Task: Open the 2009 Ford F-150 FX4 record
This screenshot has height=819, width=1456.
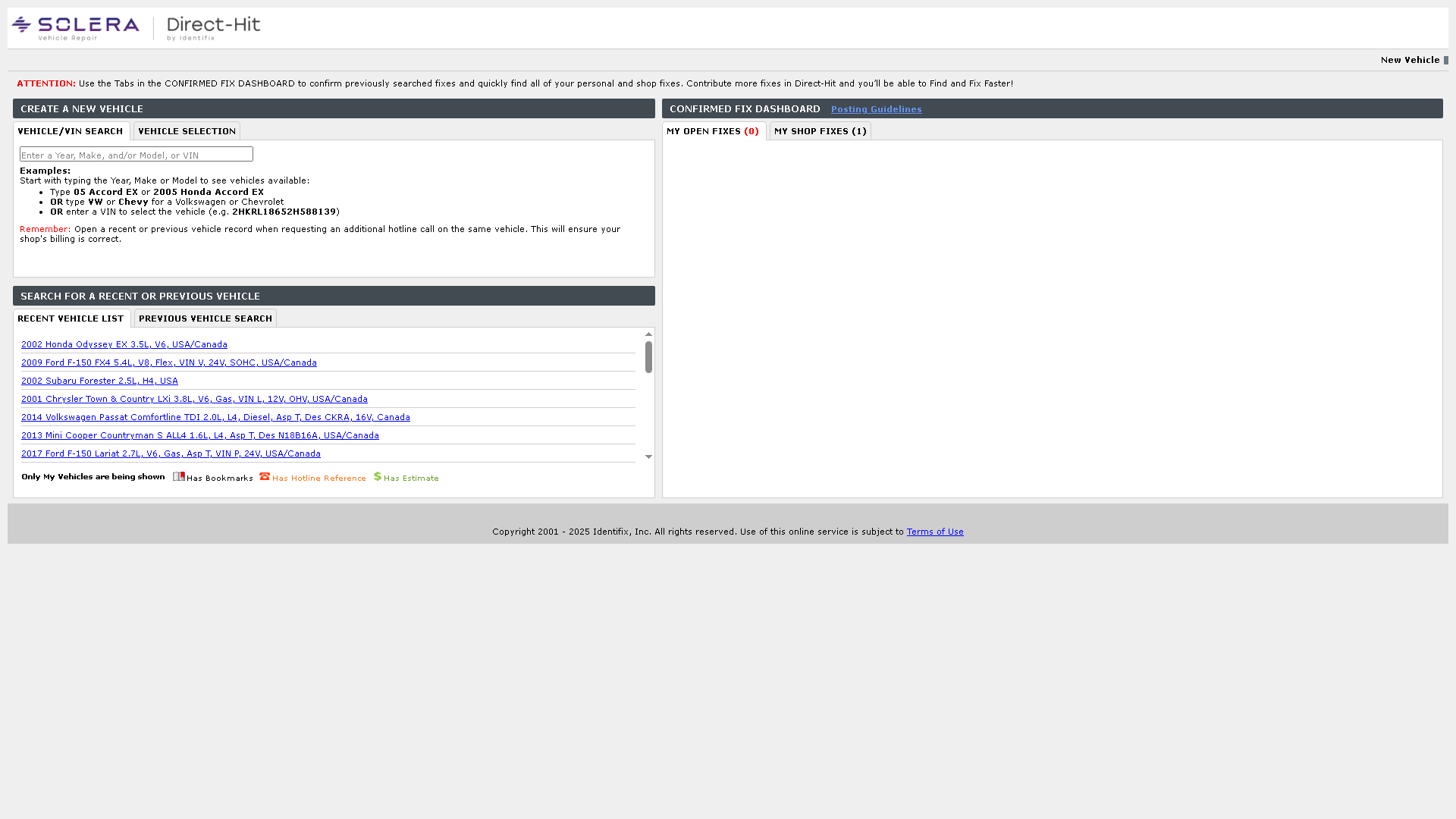Action: [169, 362]
